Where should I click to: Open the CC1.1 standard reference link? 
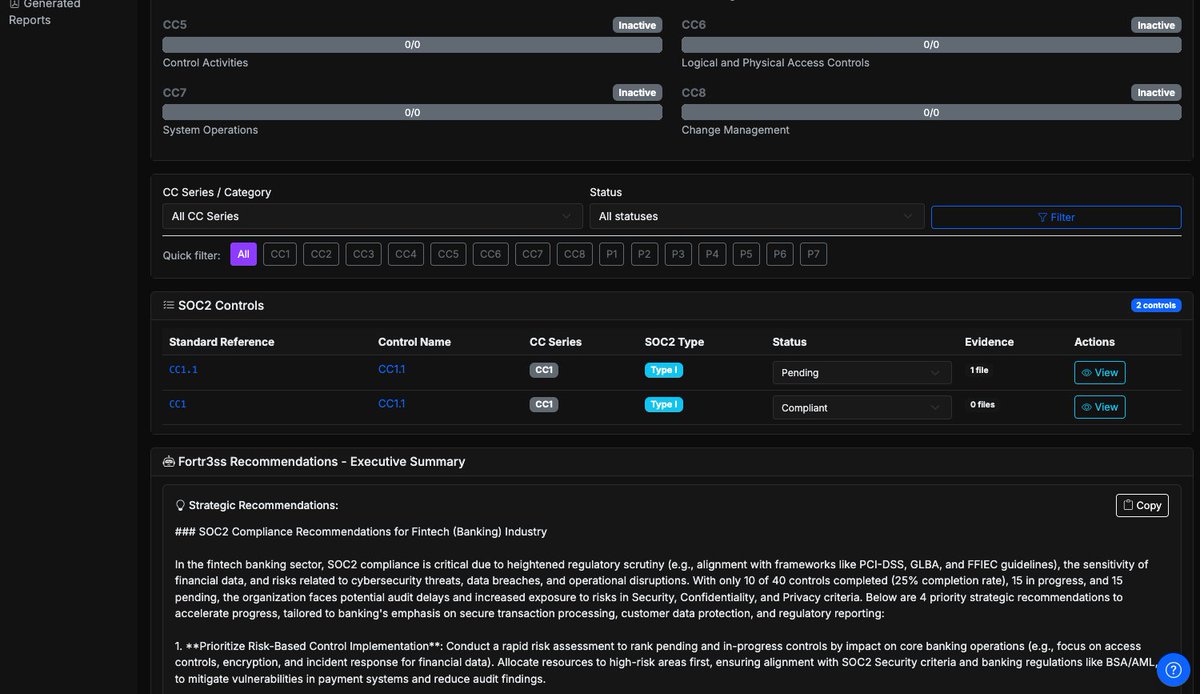tap(183, 370)
